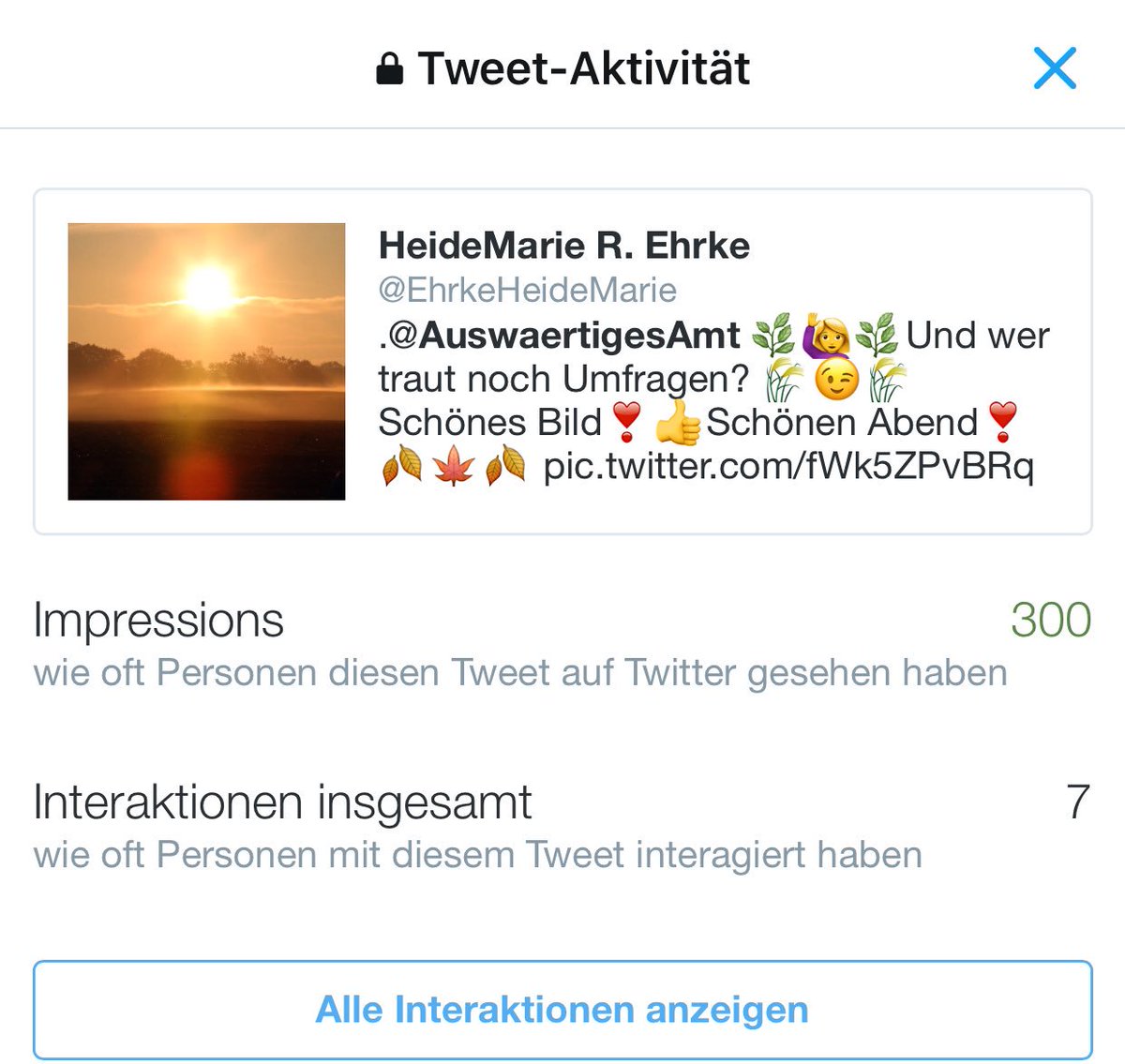Click the woman raising hand emoji

click(x=826, y=336)
